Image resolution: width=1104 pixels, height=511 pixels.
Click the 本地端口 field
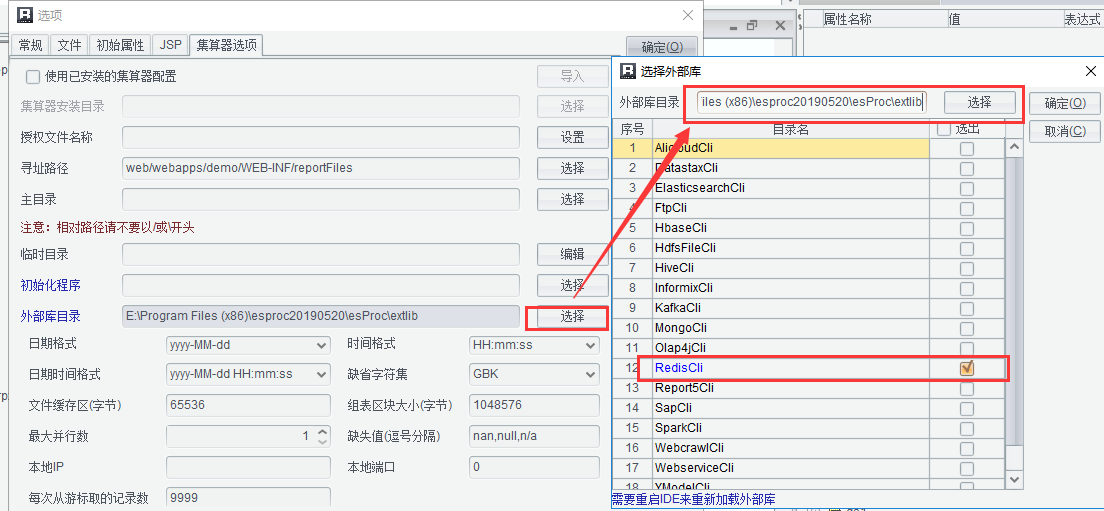534,467
